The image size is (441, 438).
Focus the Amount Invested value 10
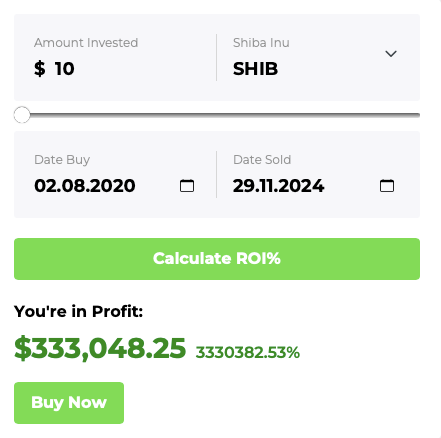click(64, 69)
